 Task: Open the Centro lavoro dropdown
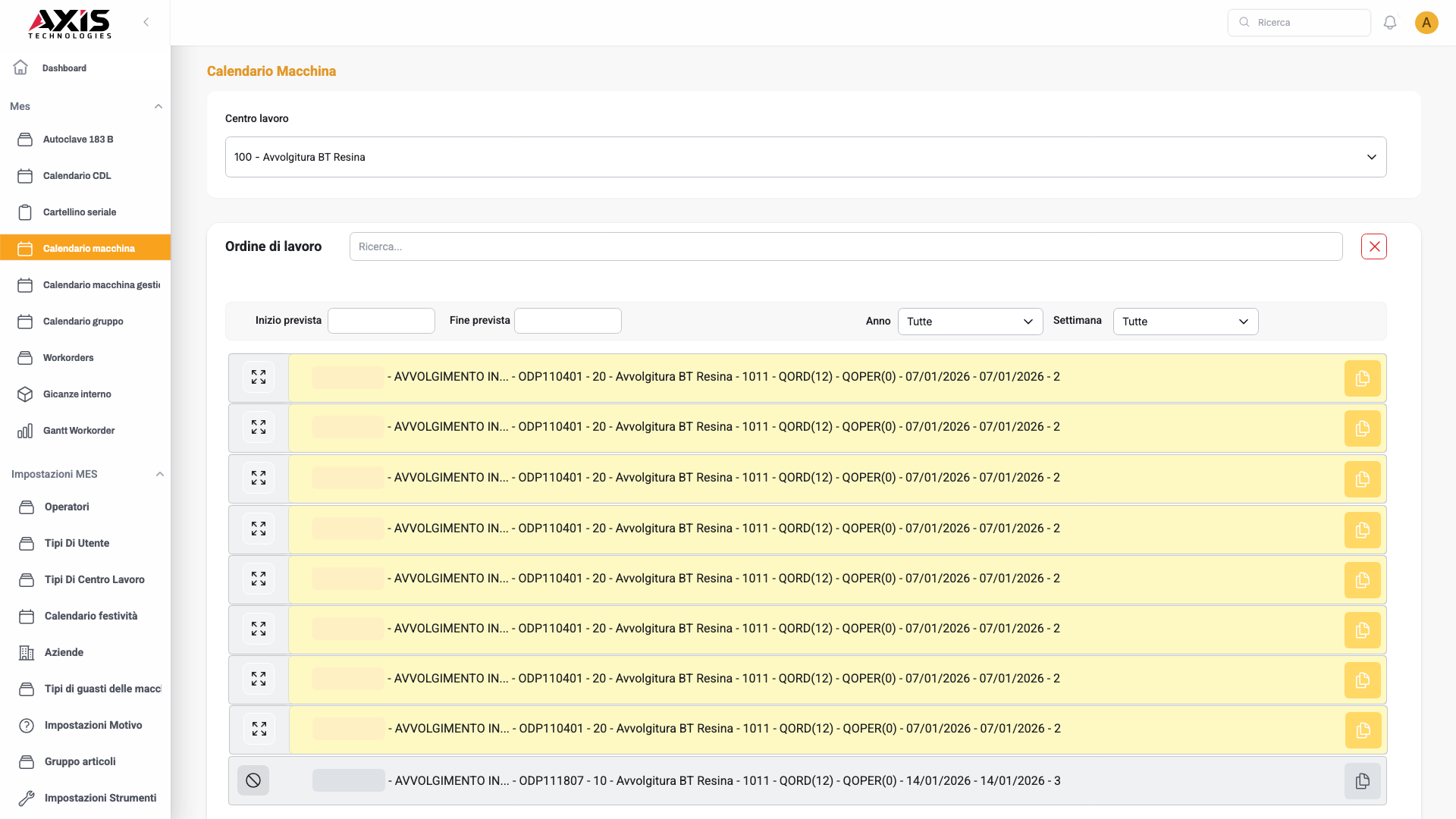[805, 157]
